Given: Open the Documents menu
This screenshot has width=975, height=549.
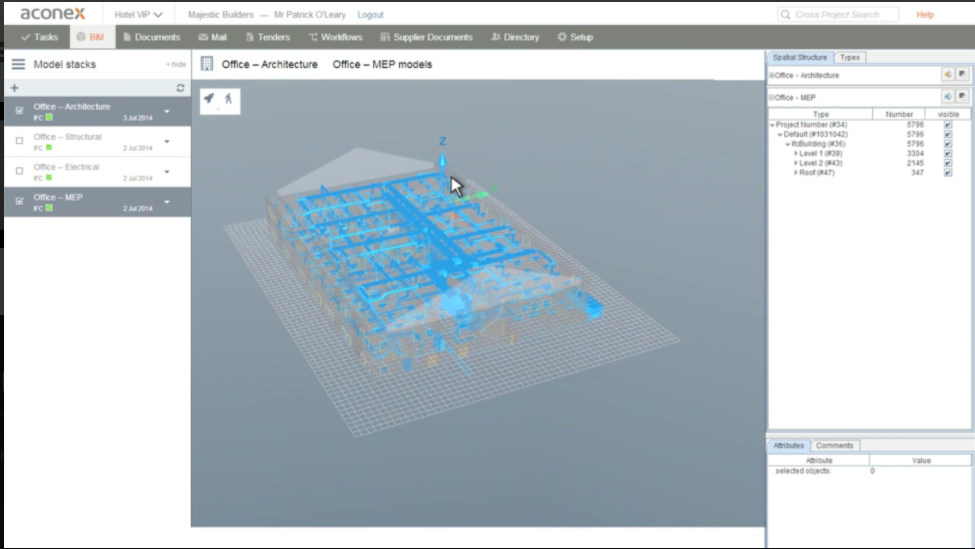Looking at the screenshot, I should (151, 37).
